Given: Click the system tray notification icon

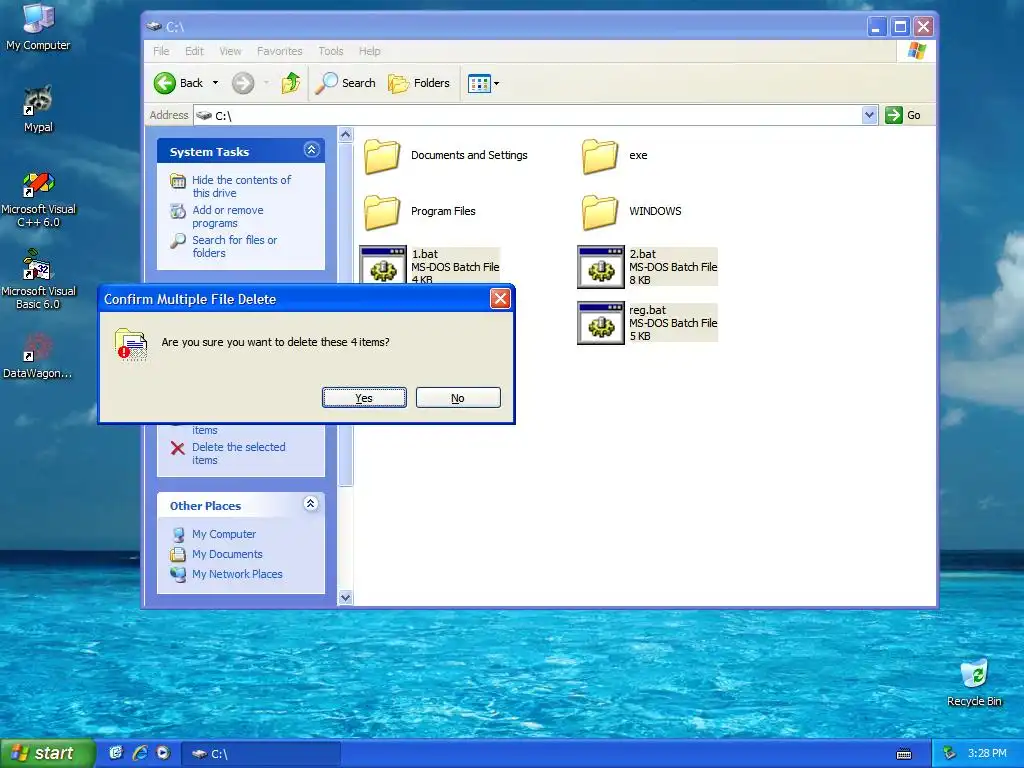Looking at the screenshot, I should (x=950, y=754).
